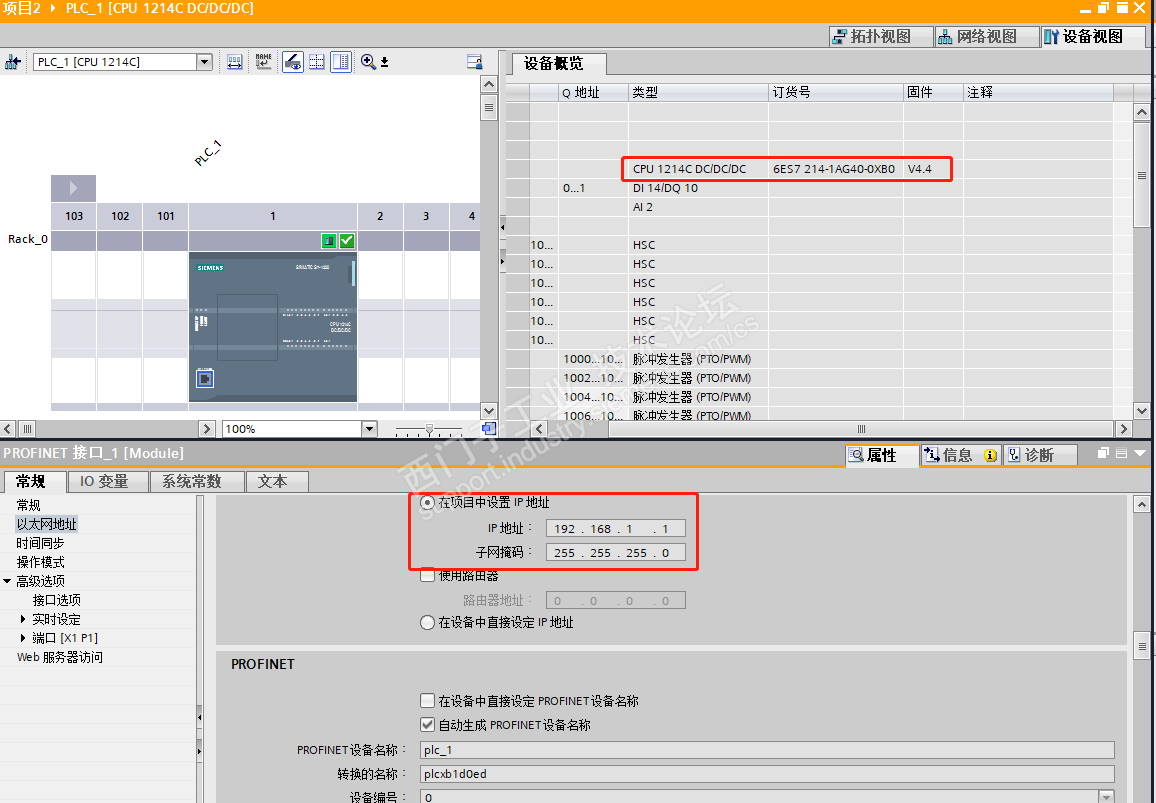1156x803 pixels.
Task: Open the PLC_1 [CPU 1214C] device dropdown
Action: 204,62
